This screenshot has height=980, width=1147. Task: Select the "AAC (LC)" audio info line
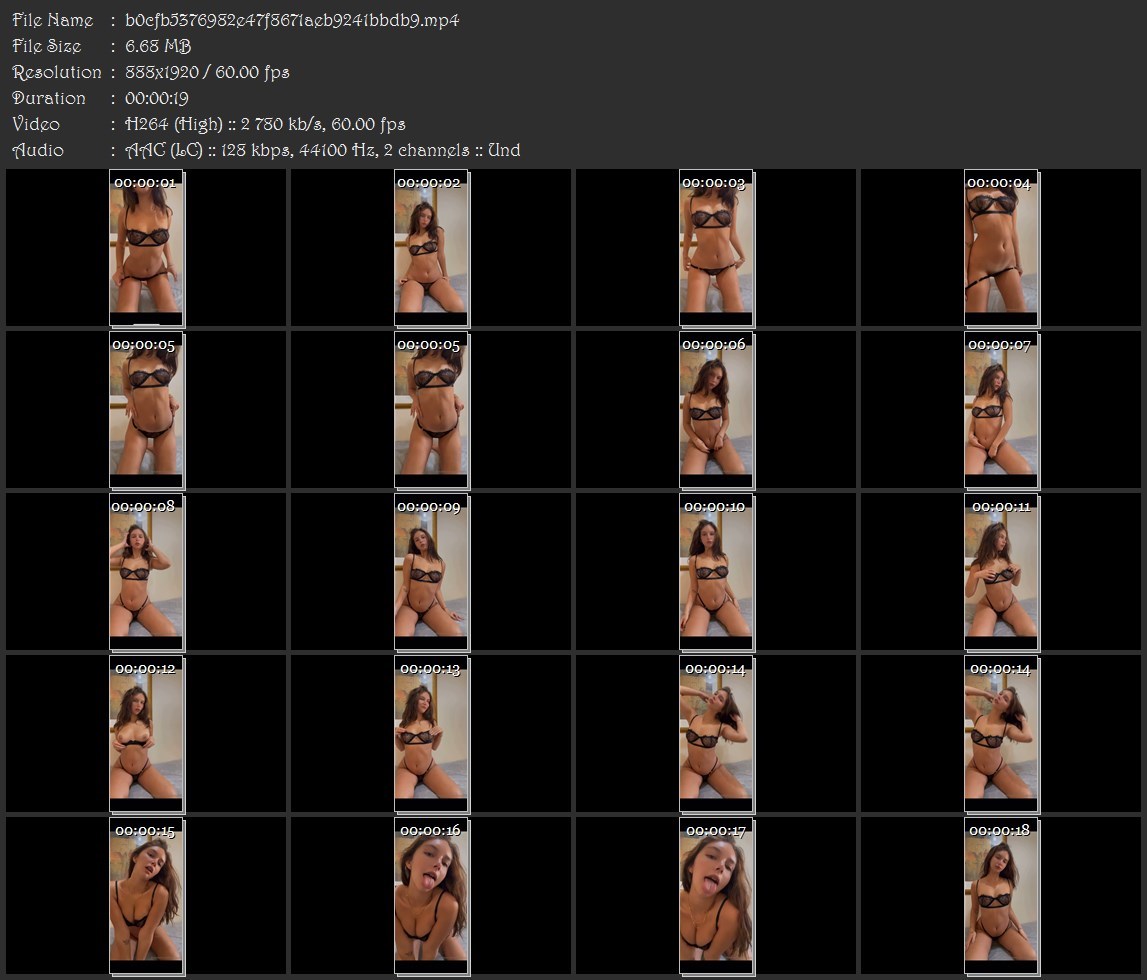click(323, 150)
